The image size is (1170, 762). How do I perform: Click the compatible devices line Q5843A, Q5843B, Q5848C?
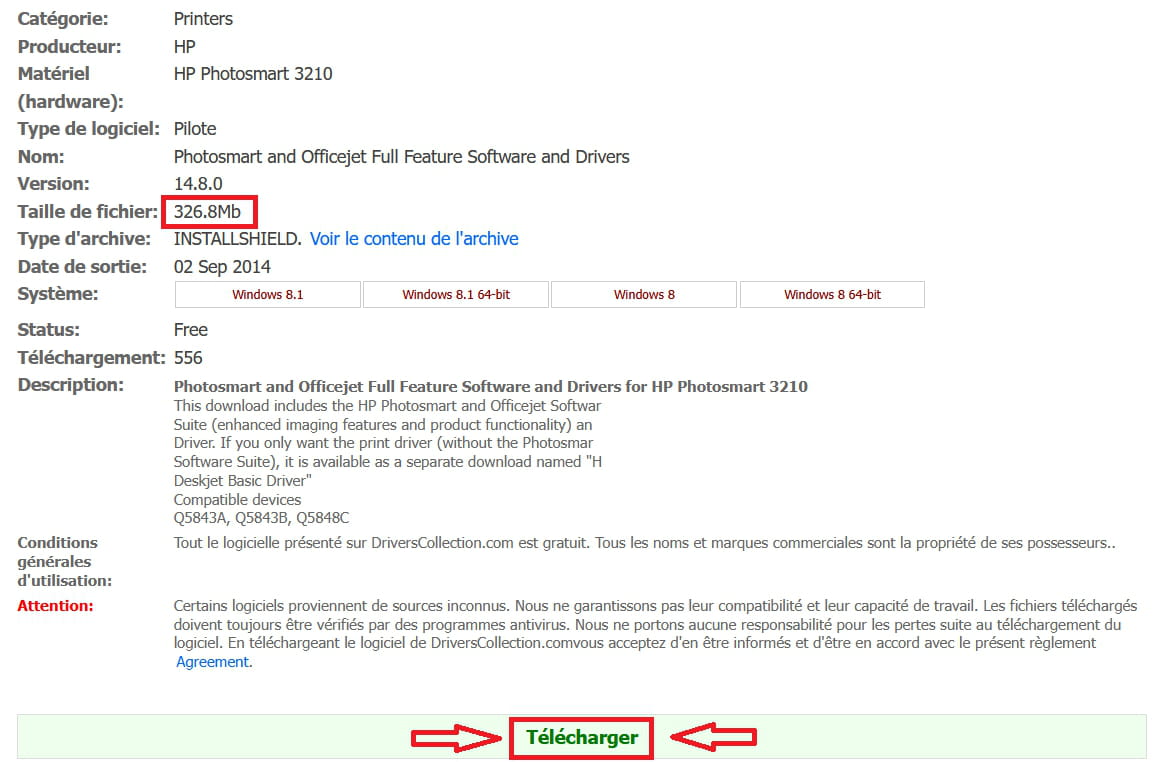(x=261, y=518)
